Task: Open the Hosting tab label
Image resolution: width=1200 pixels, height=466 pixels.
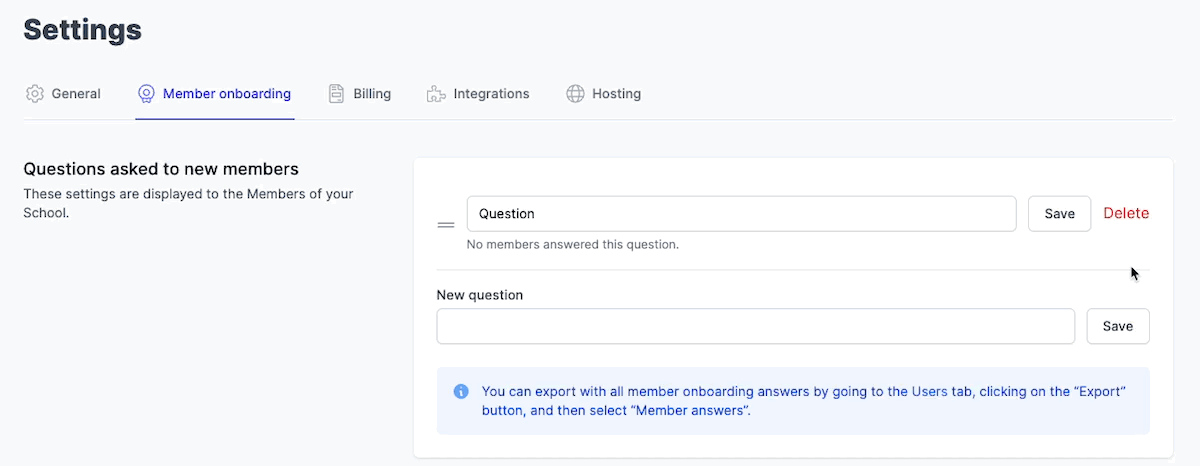Action: [x=616, y=94]
